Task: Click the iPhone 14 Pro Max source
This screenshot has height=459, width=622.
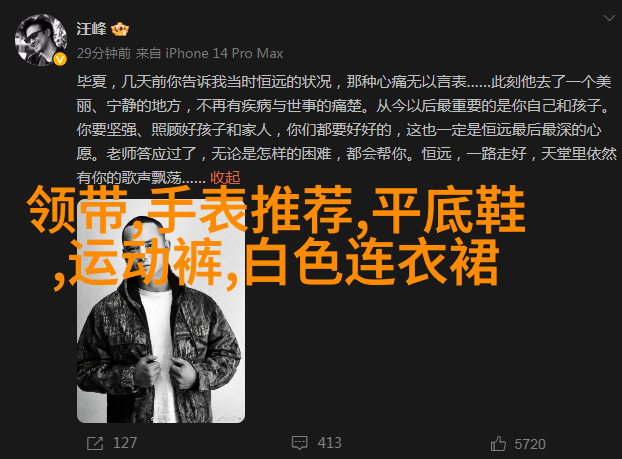Action: 224,53
